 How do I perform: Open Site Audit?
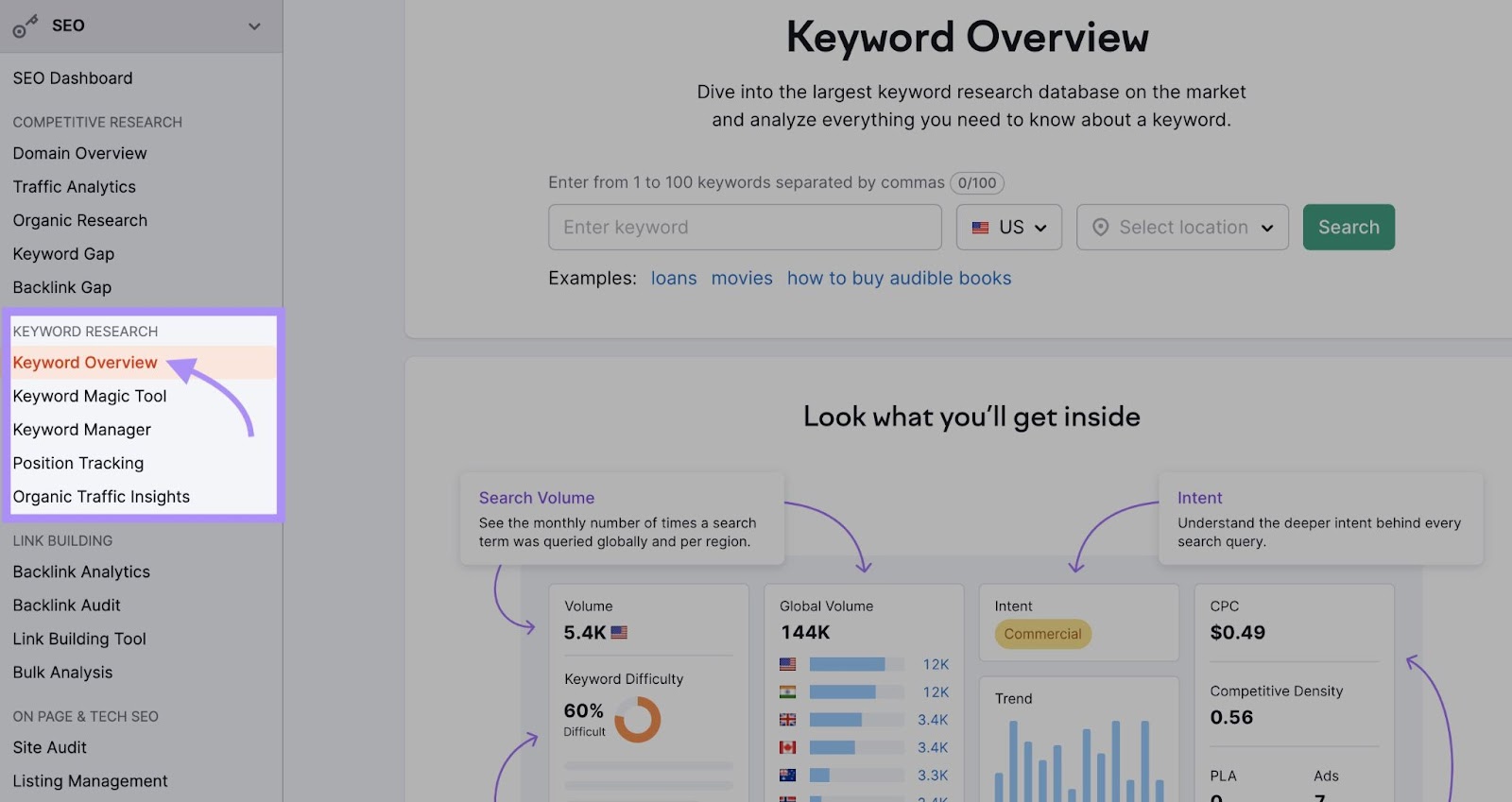click(50, 747)
